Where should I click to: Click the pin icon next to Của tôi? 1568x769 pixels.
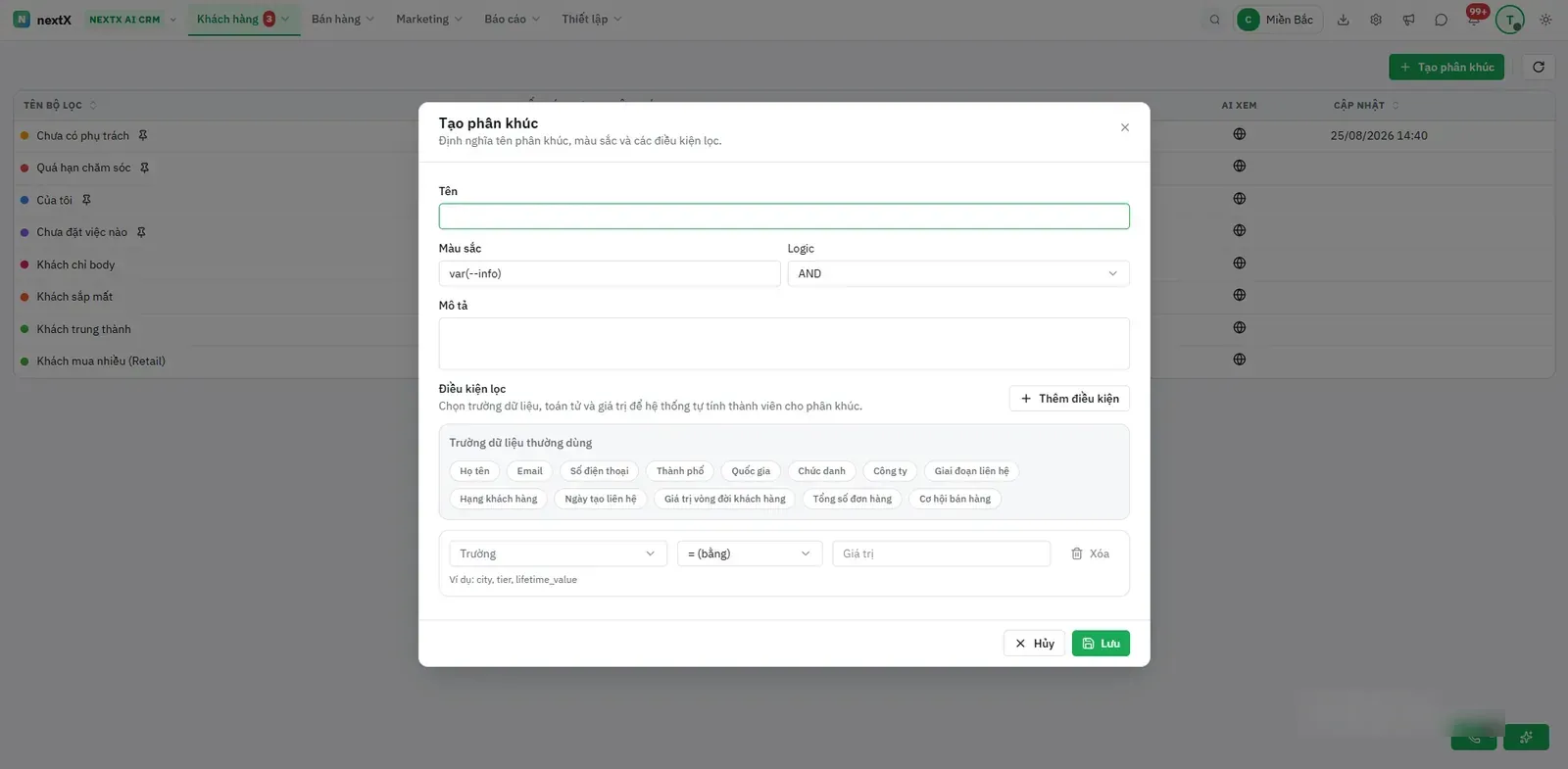pyautogui.click(x=86, y=200)
